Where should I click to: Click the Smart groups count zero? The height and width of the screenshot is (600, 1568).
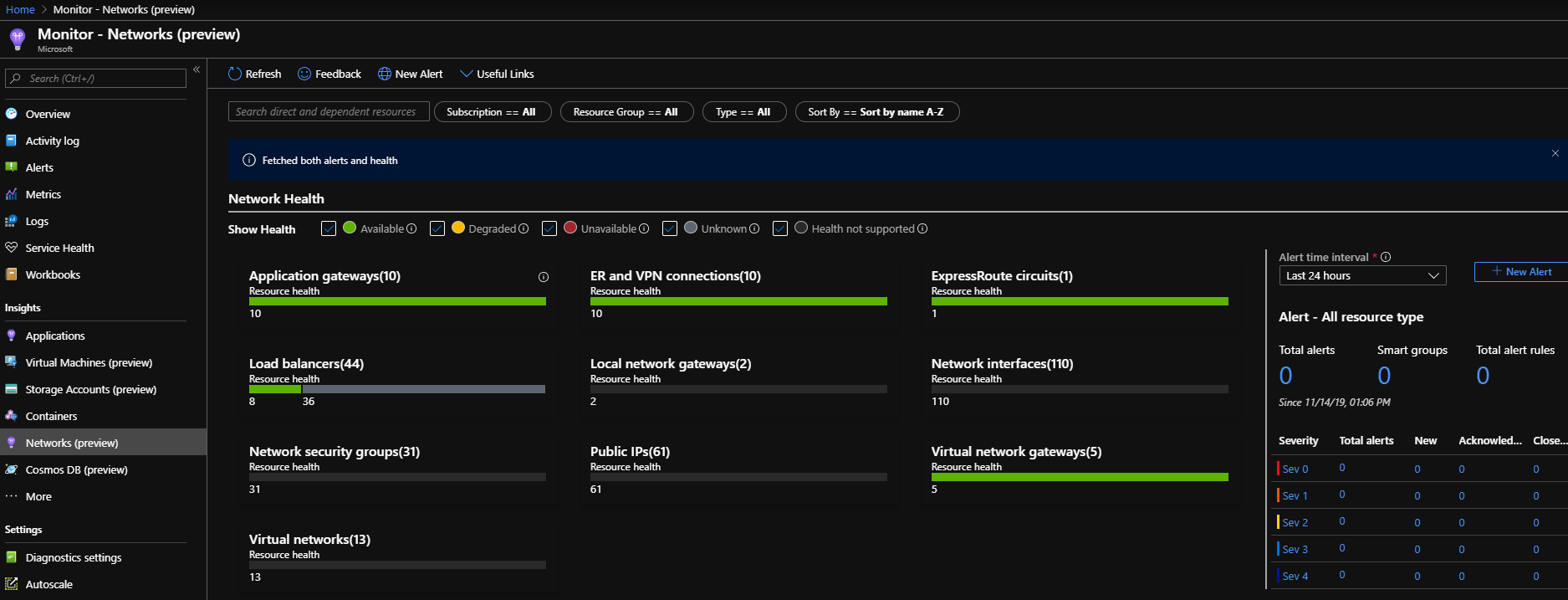click(x=1384, y=376)
